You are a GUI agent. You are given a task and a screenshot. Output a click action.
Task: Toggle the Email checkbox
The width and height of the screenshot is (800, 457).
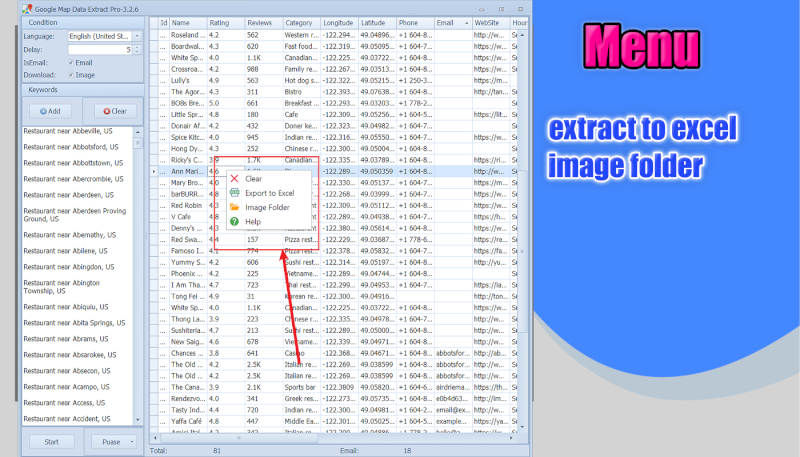[x=71, y=62]
